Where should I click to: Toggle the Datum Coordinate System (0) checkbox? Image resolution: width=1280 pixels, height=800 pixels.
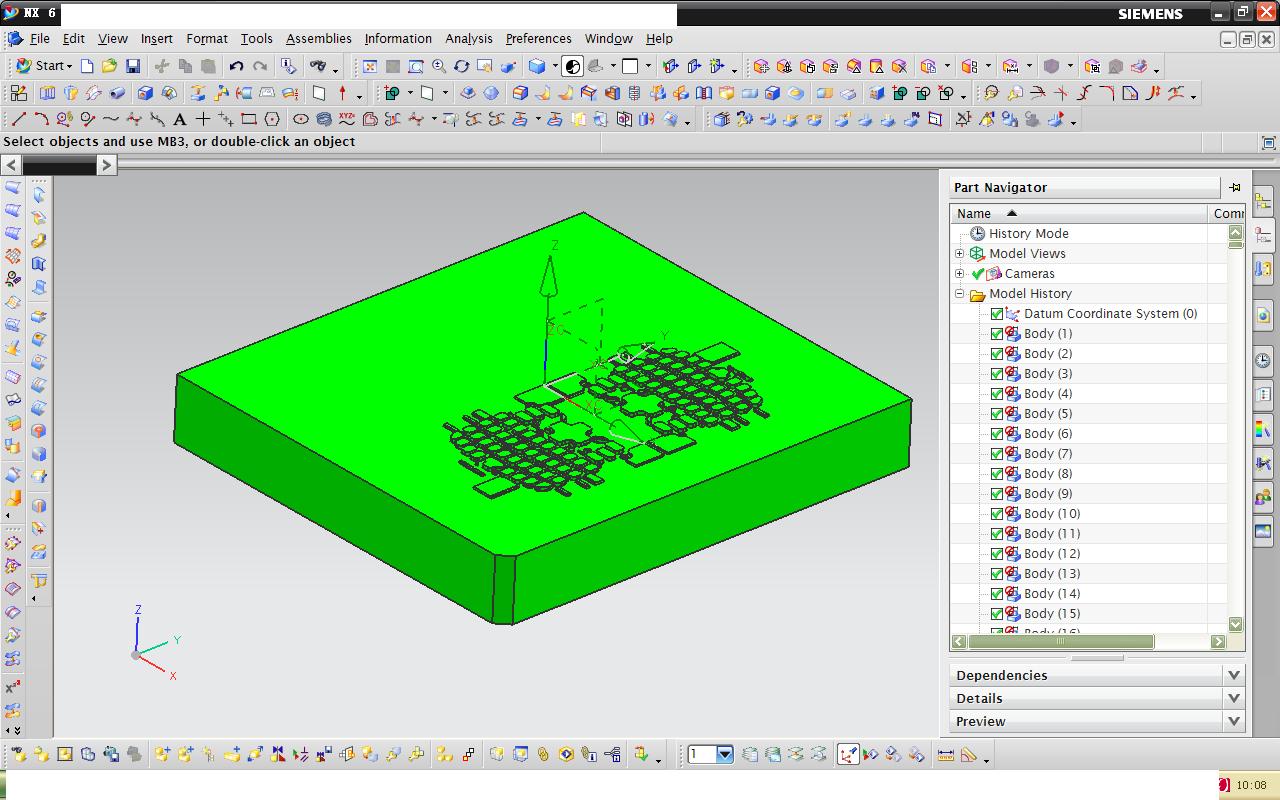point(997,314)
